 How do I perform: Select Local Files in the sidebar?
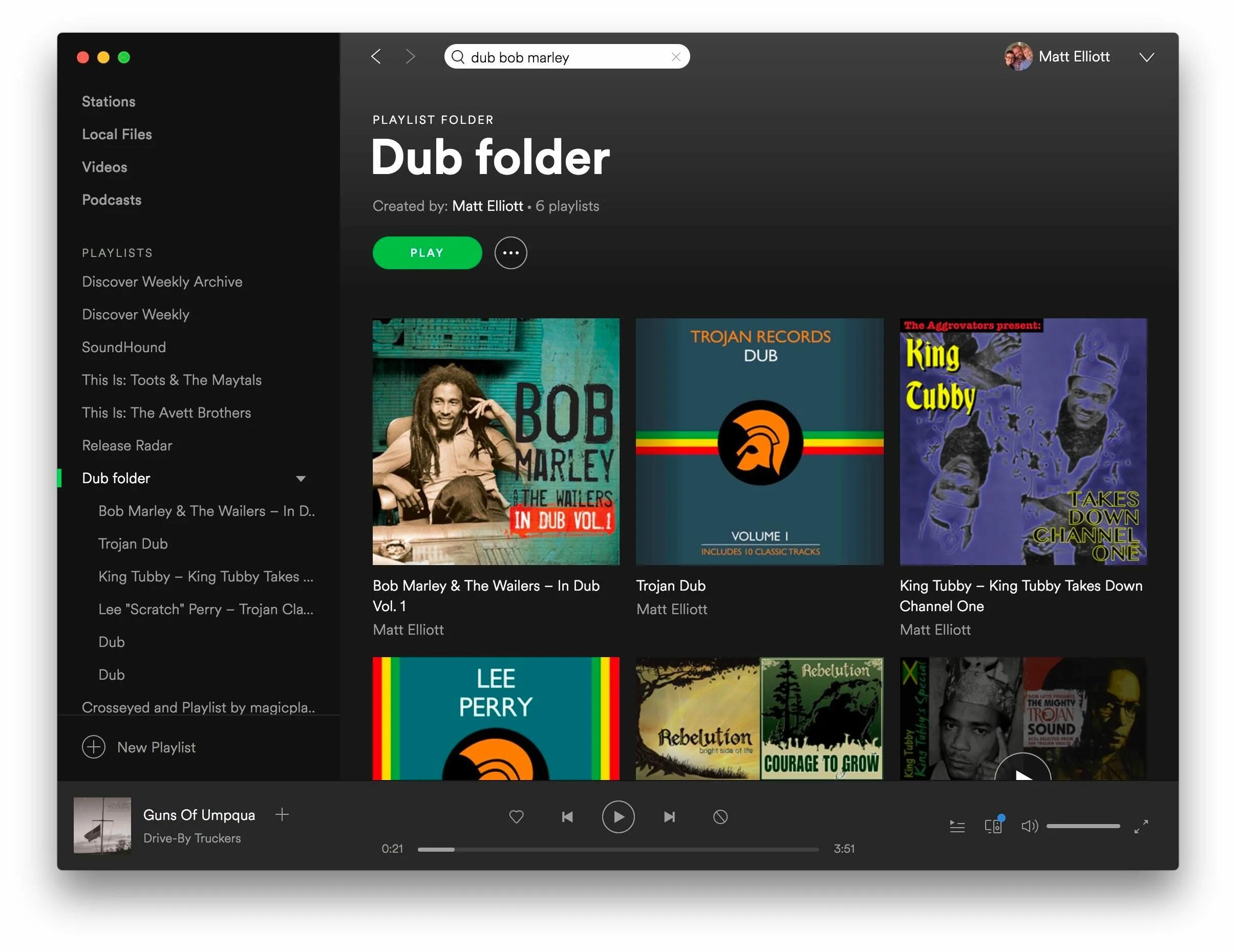pos(117,134)
